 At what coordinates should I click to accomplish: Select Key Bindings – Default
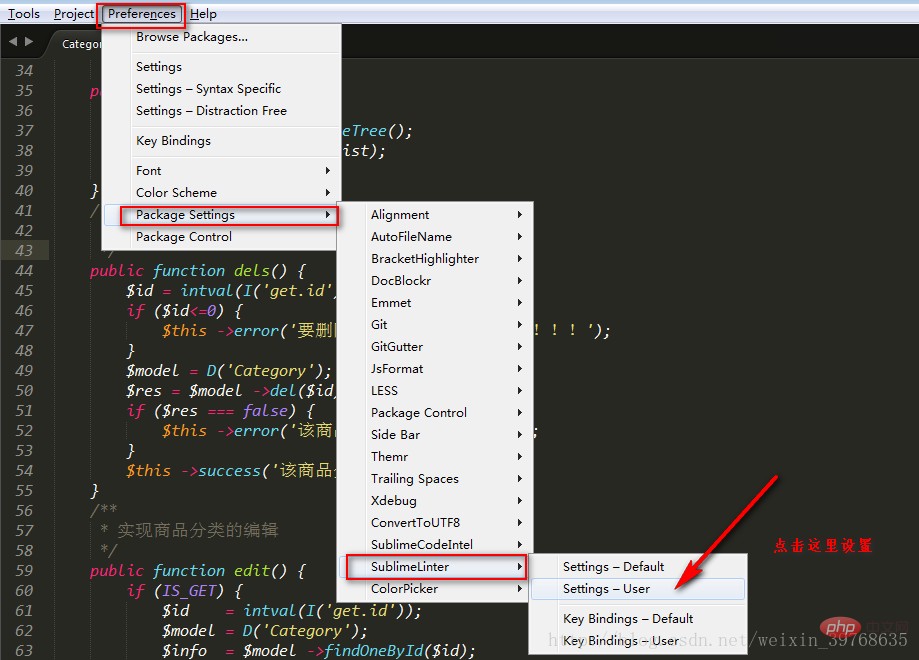(x=638, y=619)
